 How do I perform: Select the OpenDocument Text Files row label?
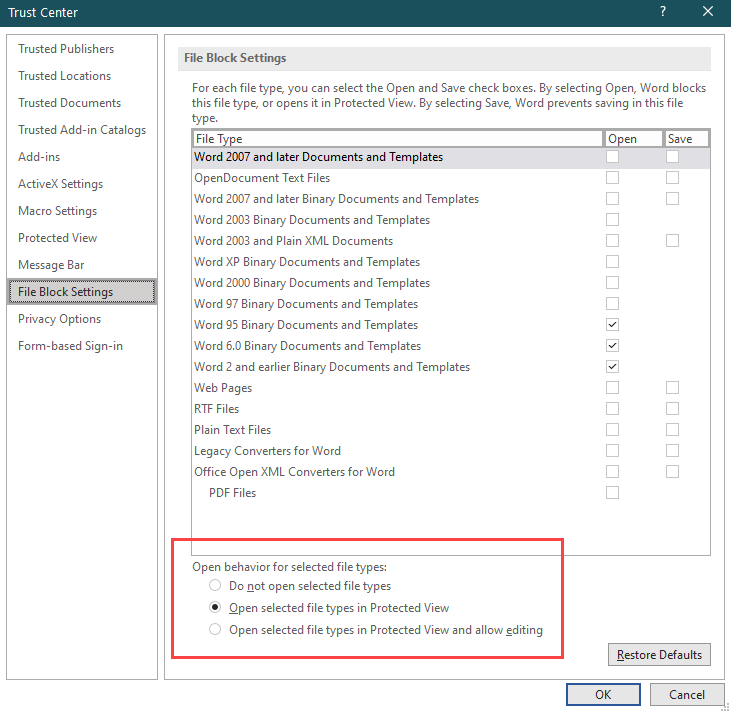[262, 178]
